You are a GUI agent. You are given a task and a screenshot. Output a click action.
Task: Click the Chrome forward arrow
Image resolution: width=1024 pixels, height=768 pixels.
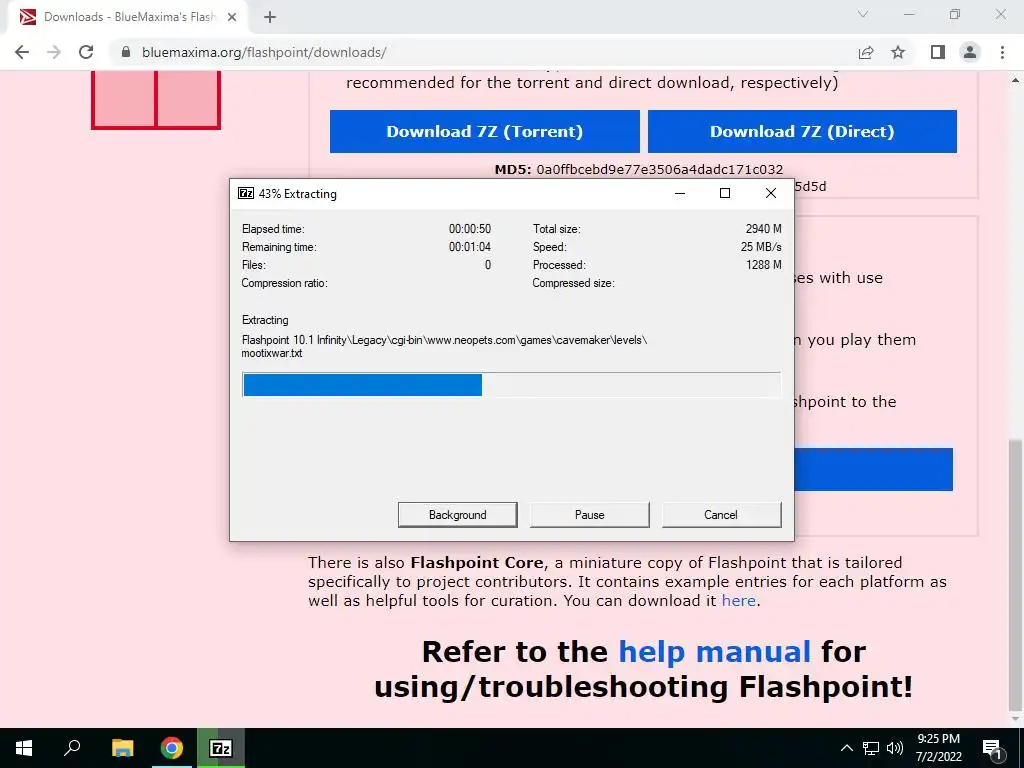coord(54,52)
